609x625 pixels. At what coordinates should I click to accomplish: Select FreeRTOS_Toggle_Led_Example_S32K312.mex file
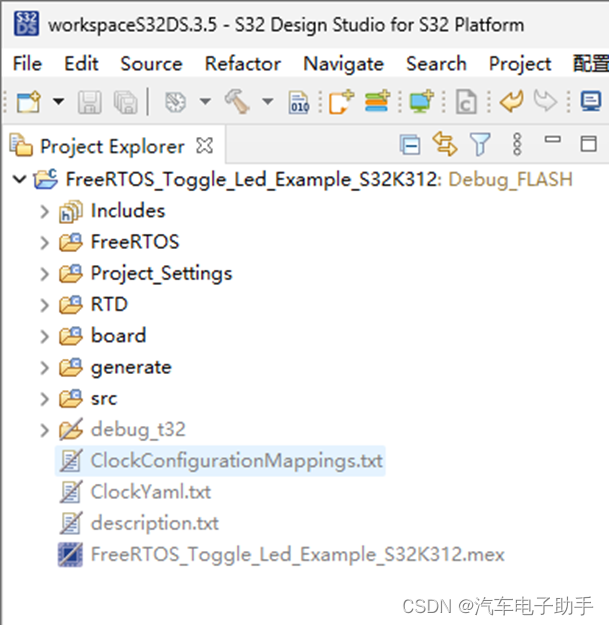(x=298, y=554)
